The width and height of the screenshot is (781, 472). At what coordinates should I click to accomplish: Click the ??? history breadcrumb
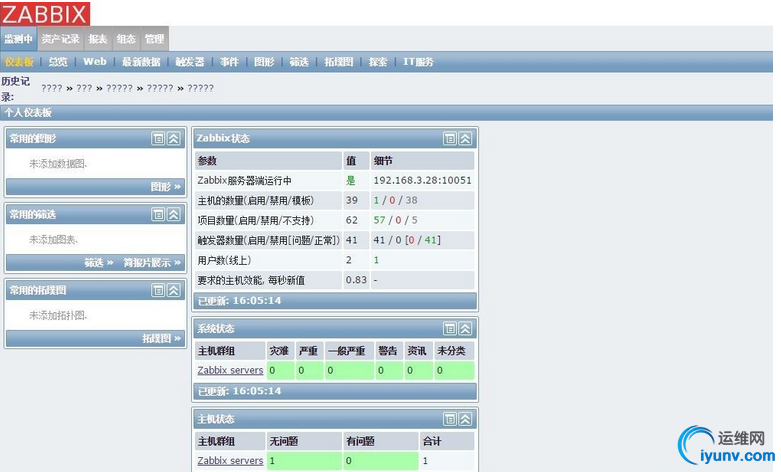[x=84, y=88]
